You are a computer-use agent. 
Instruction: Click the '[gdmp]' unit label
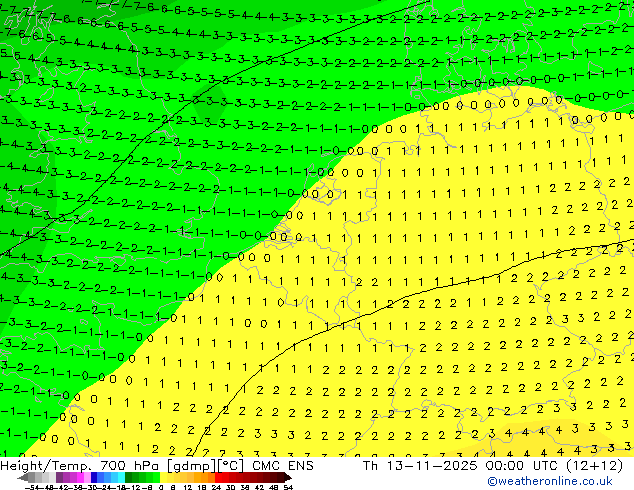(192, 466)
